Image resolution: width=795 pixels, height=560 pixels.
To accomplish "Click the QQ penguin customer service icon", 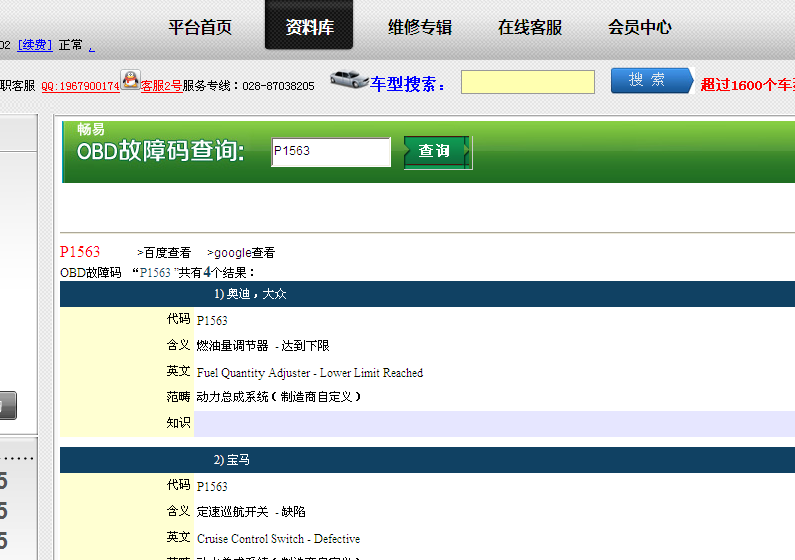I will 129,80.
